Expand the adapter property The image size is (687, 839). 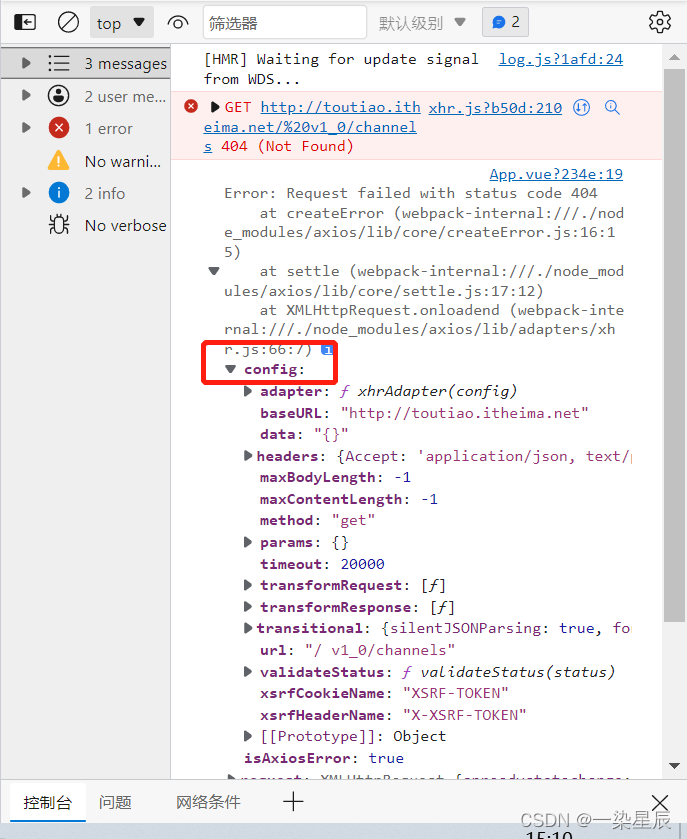[x=248, y=391]
